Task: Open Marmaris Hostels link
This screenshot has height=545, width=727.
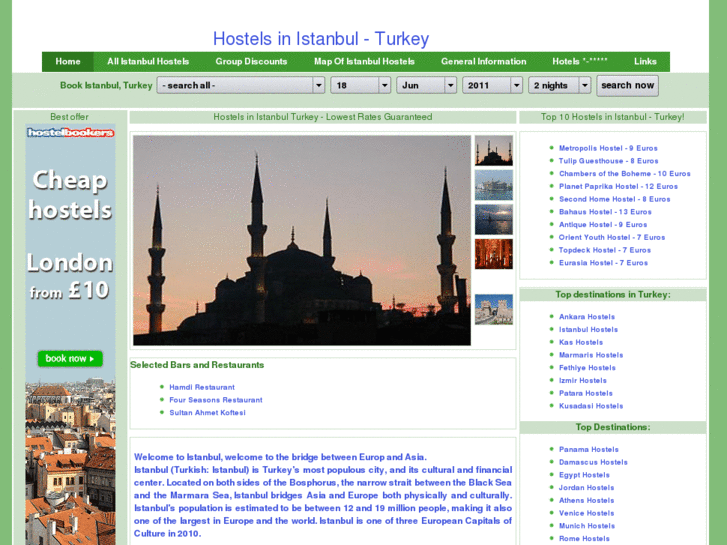Action: [x=591, y=355]
